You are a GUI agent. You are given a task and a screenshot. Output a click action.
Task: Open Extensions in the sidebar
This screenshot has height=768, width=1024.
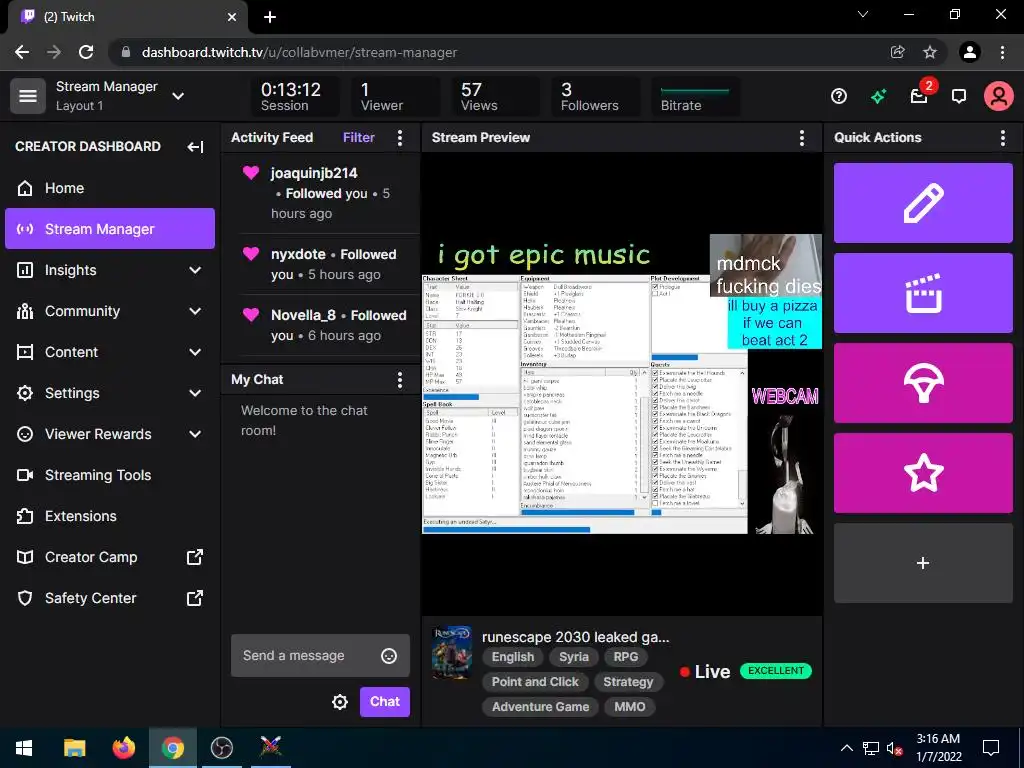[x=110, y=517]
